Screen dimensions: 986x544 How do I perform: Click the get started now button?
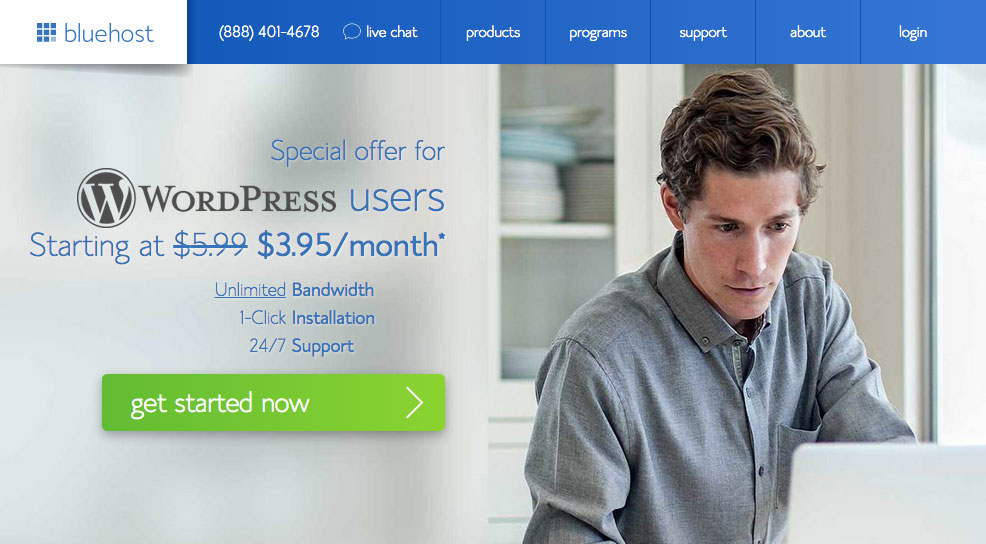point(274,402)
